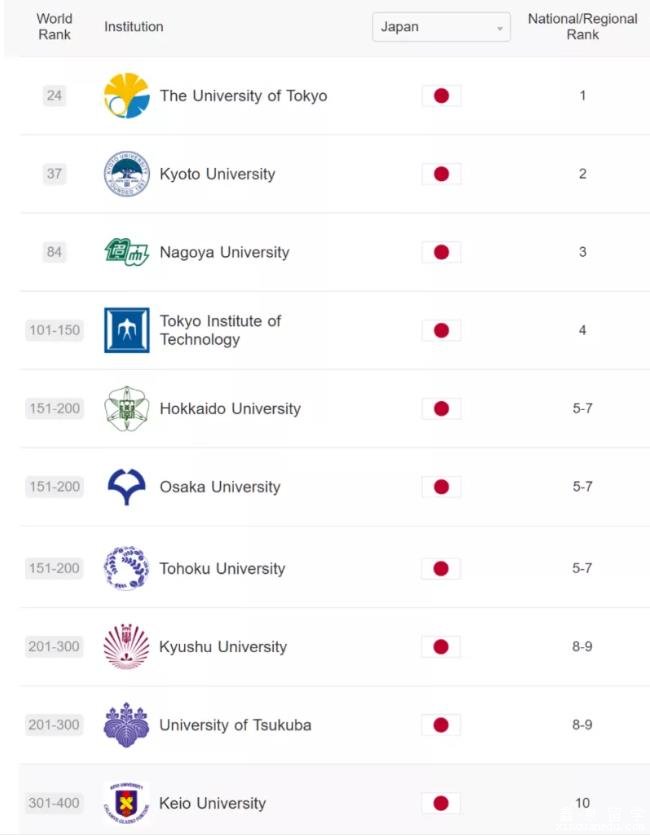Click the Hokkaido University emblem
This screenshot has height=836, width=650.
point(126,408)
